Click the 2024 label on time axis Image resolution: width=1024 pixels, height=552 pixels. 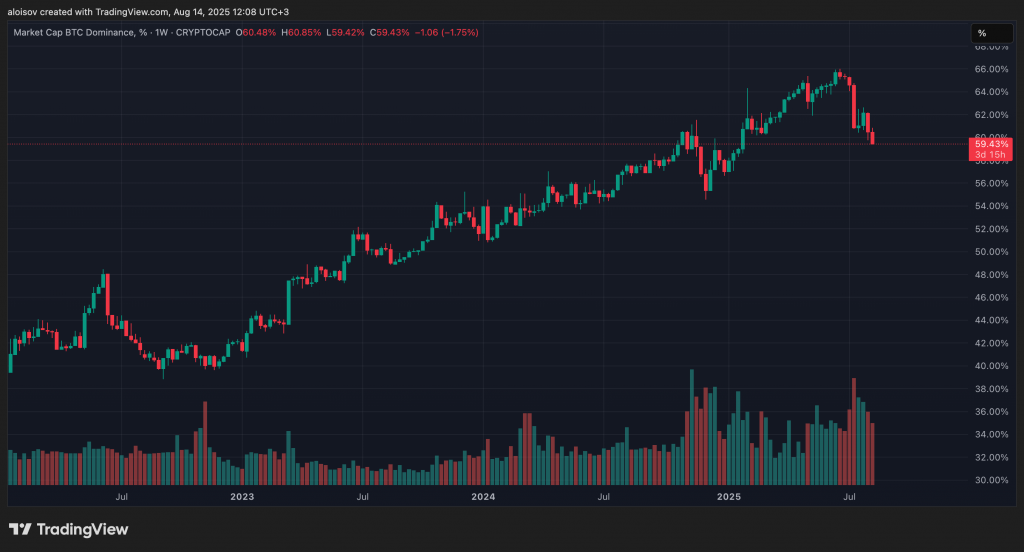coord(483,496)
